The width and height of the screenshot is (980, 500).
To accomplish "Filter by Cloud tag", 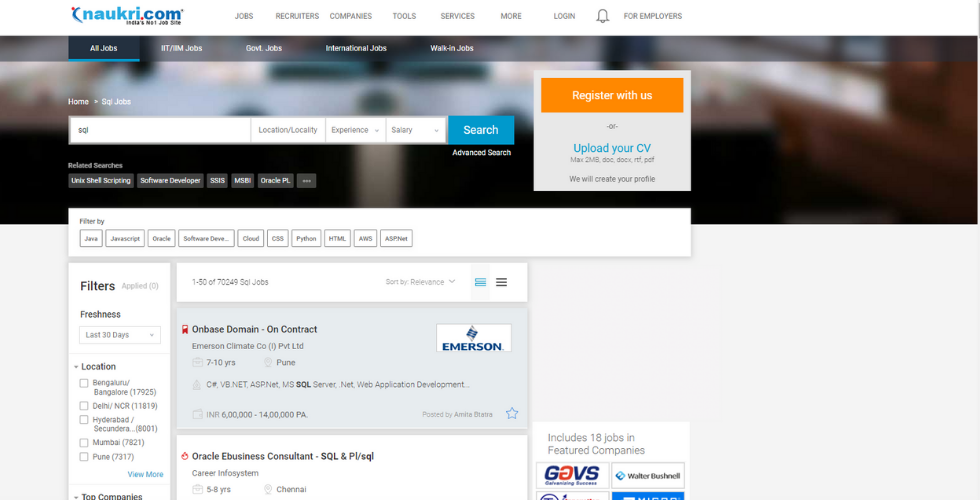I will tap(251, 239).
